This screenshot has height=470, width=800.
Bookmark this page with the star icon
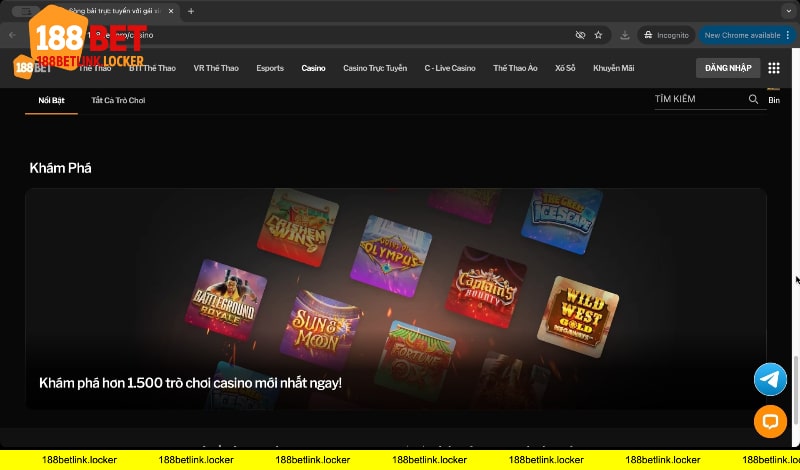[x=598, y=35]
